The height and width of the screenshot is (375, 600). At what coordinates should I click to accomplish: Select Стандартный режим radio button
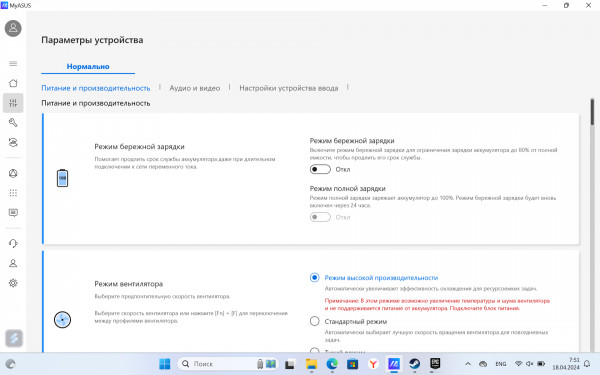pos(315,321)
